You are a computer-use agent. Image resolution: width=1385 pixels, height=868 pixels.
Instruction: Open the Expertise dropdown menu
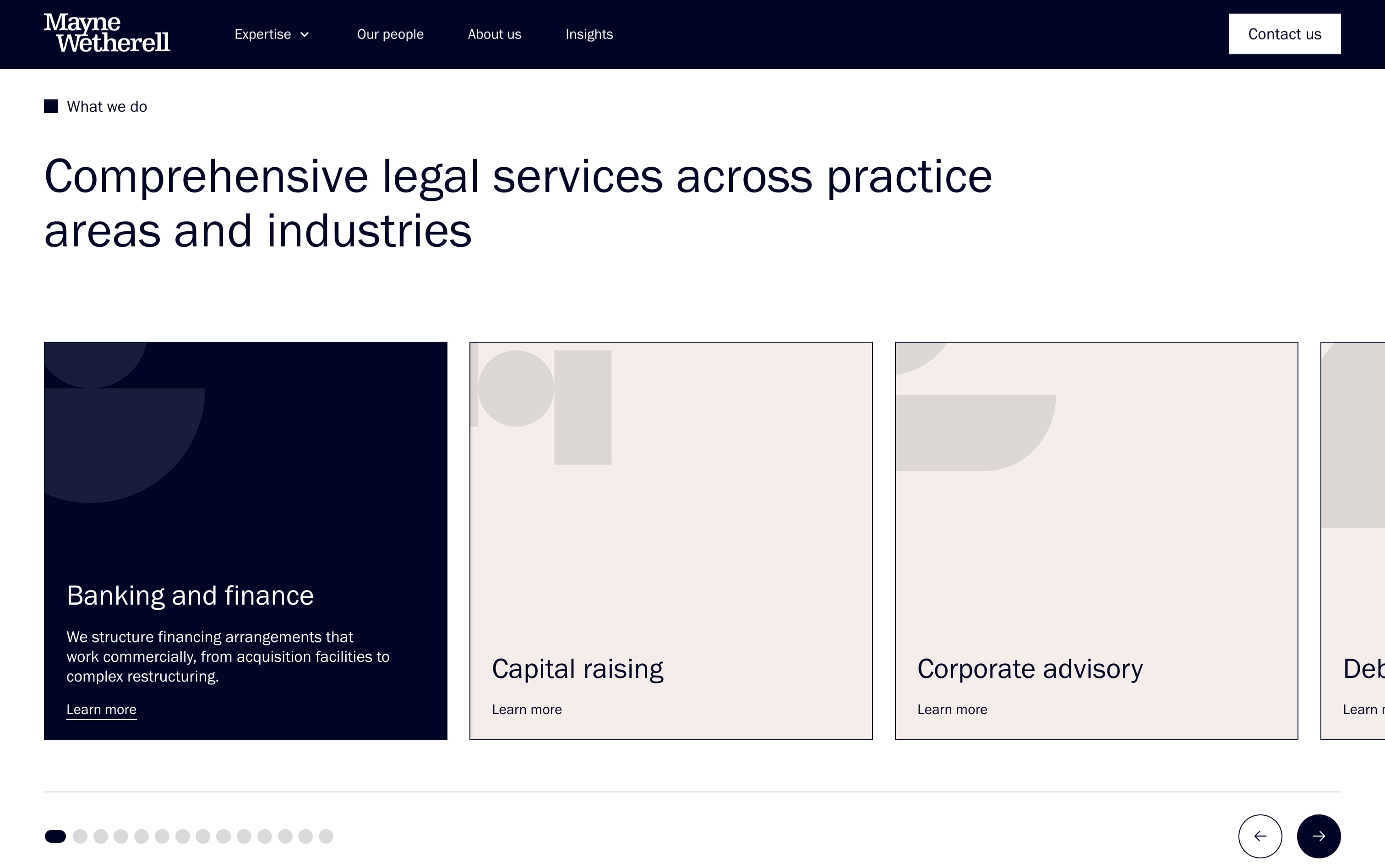pyautogui.click(x=272, y=34)
